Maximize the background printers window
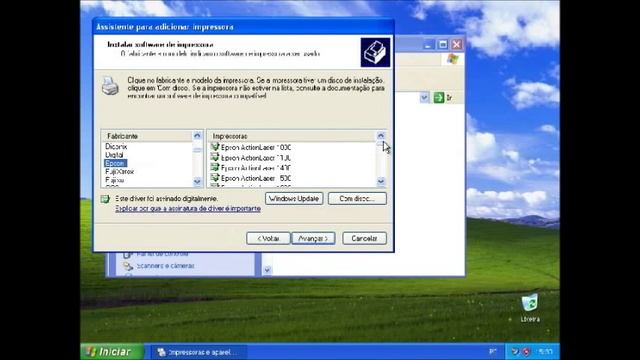Screen dimensions: 640x360 tap(442, 44)
